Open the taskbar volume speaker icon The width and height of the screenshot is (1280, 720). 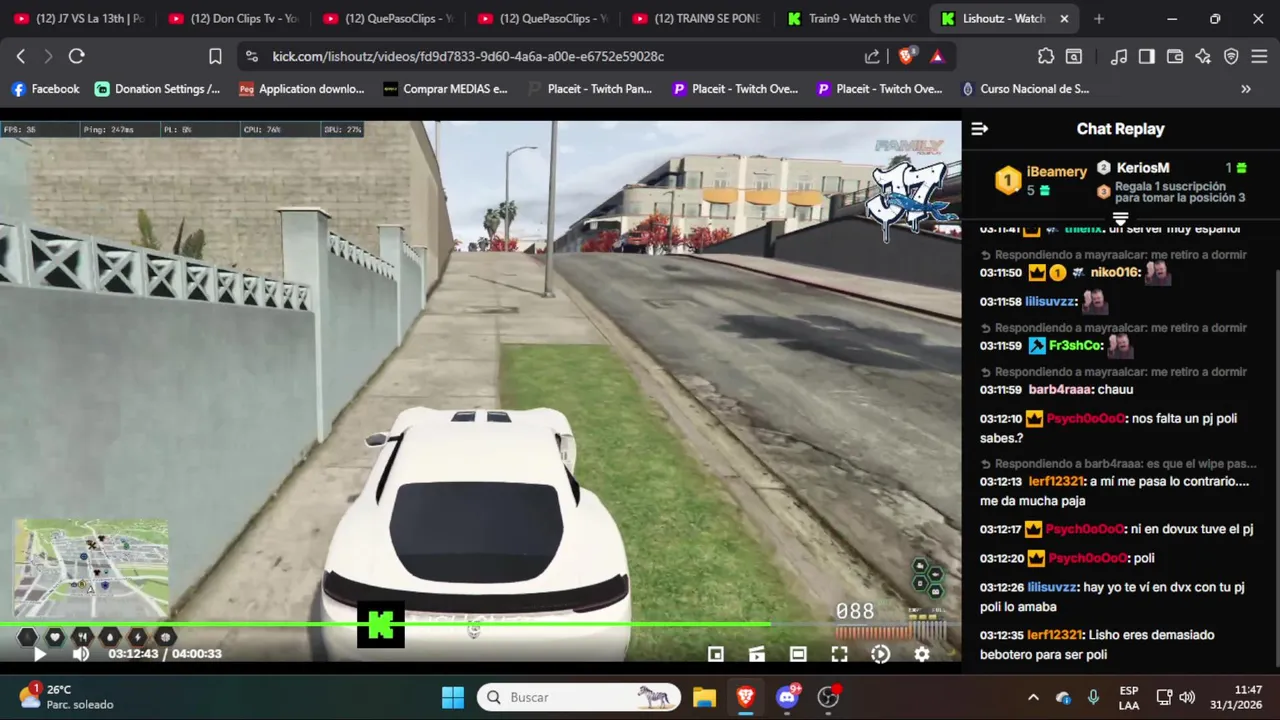[1187, 697]
